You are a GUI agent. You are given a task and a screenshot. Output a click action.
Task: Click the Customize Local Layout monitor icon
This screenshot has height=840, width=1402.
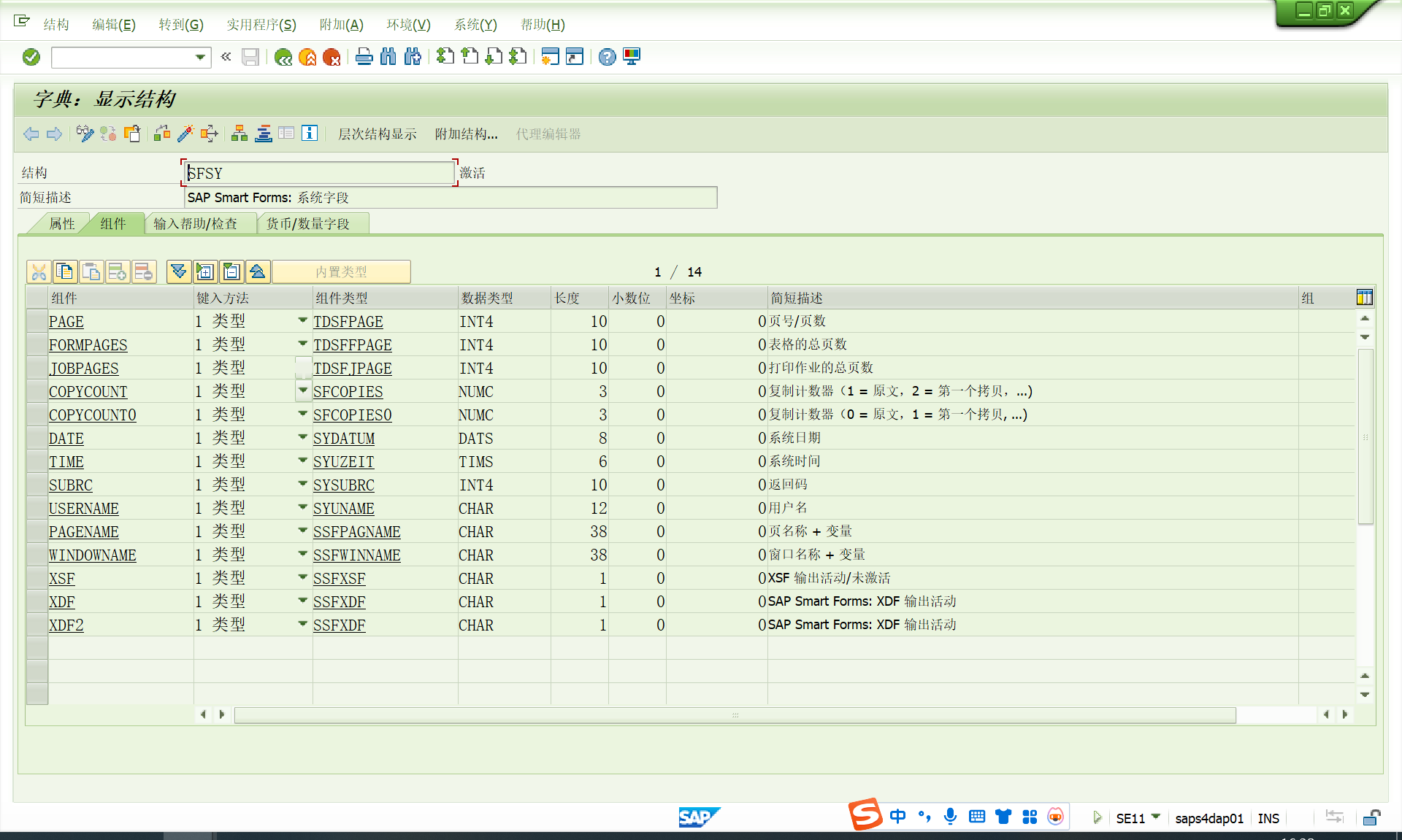632,57
